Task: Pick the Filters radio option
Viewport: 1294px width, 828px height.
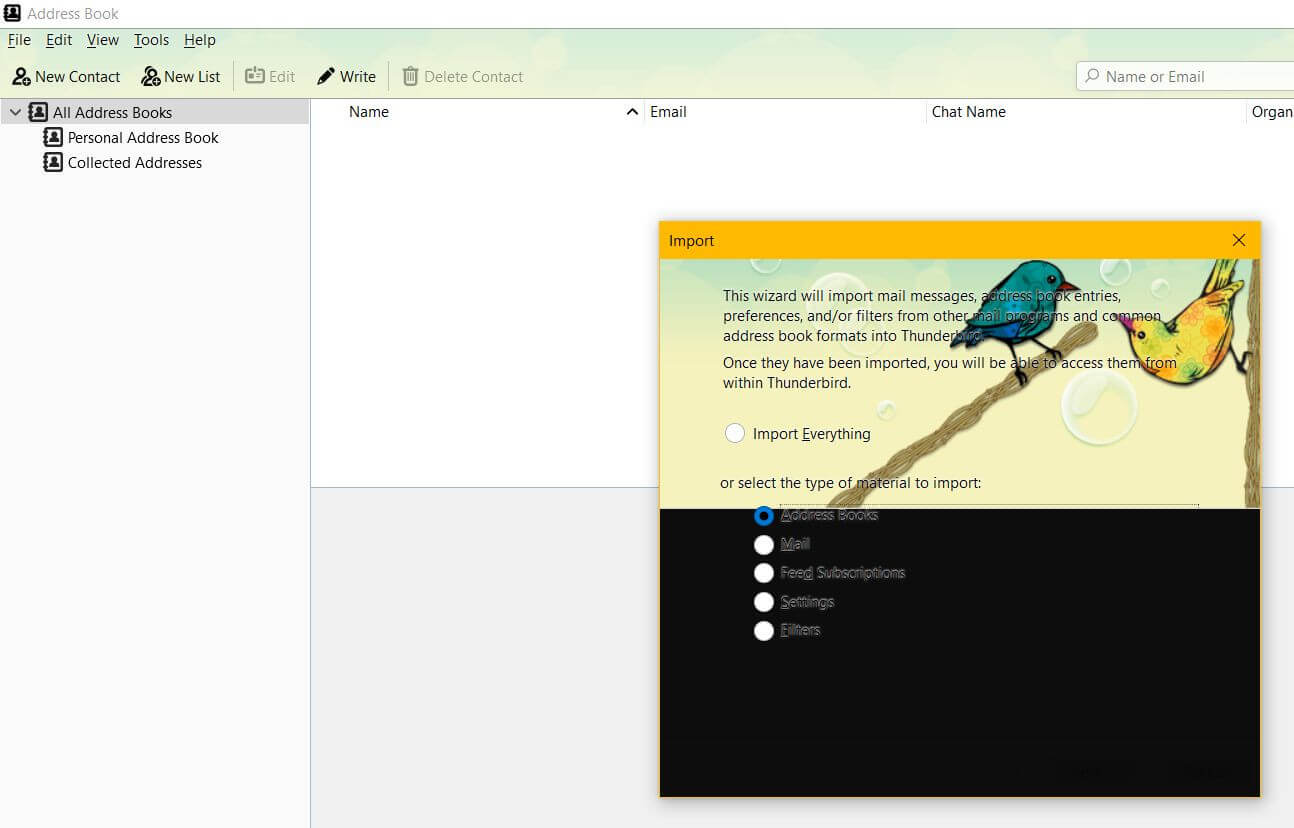Action: [764, 631]
